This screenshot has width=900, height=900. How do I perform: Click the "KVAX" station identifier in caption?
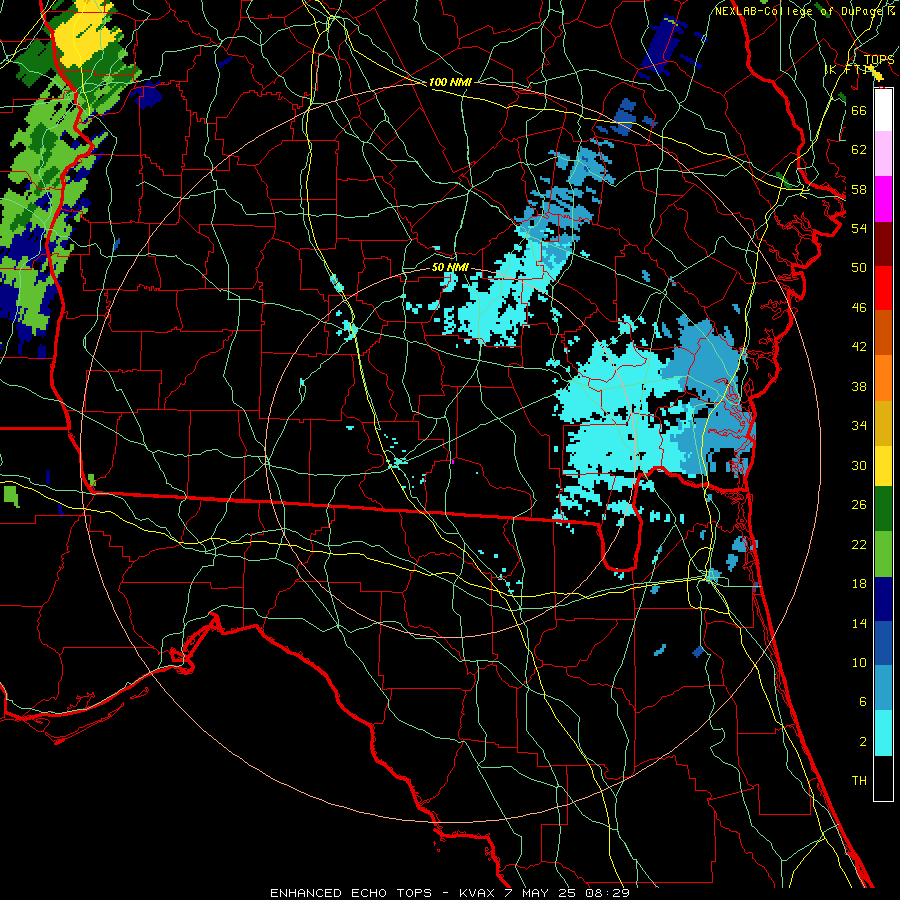click(x=479, y=893)
